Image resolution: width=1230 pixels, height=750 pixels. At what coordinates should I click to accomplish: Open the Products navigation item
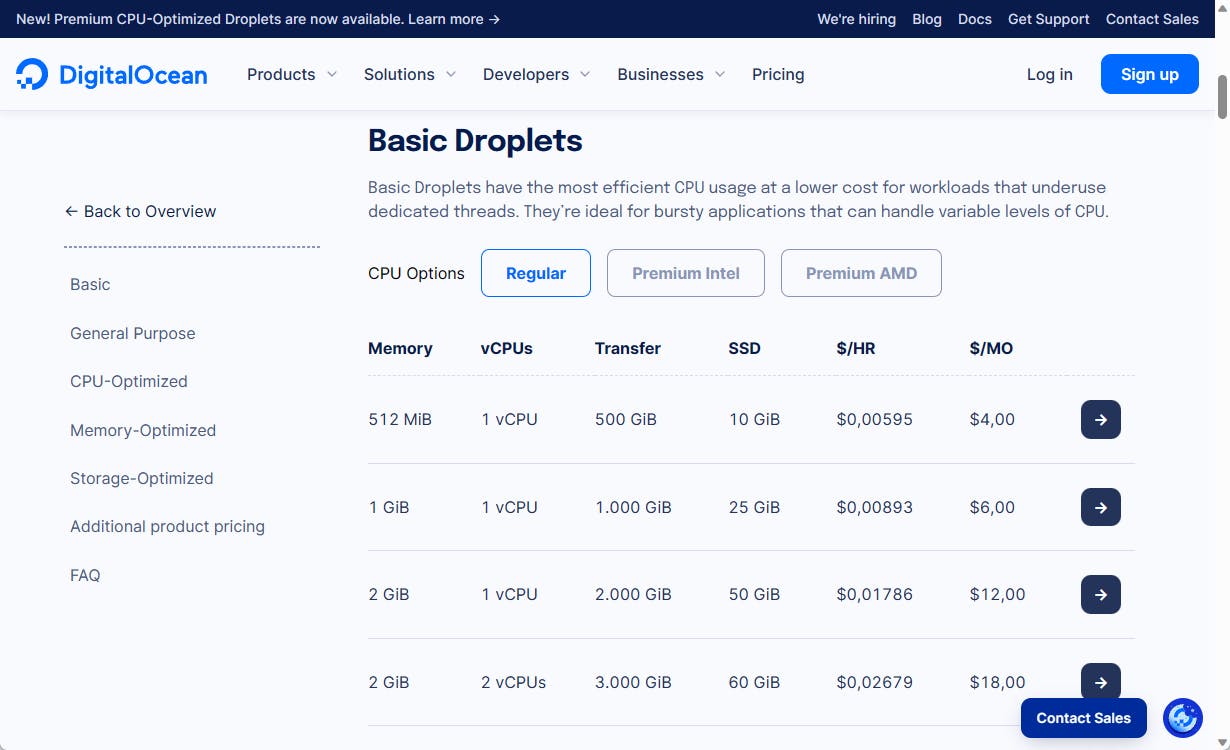pyautogui.click(x=281, y=74)
